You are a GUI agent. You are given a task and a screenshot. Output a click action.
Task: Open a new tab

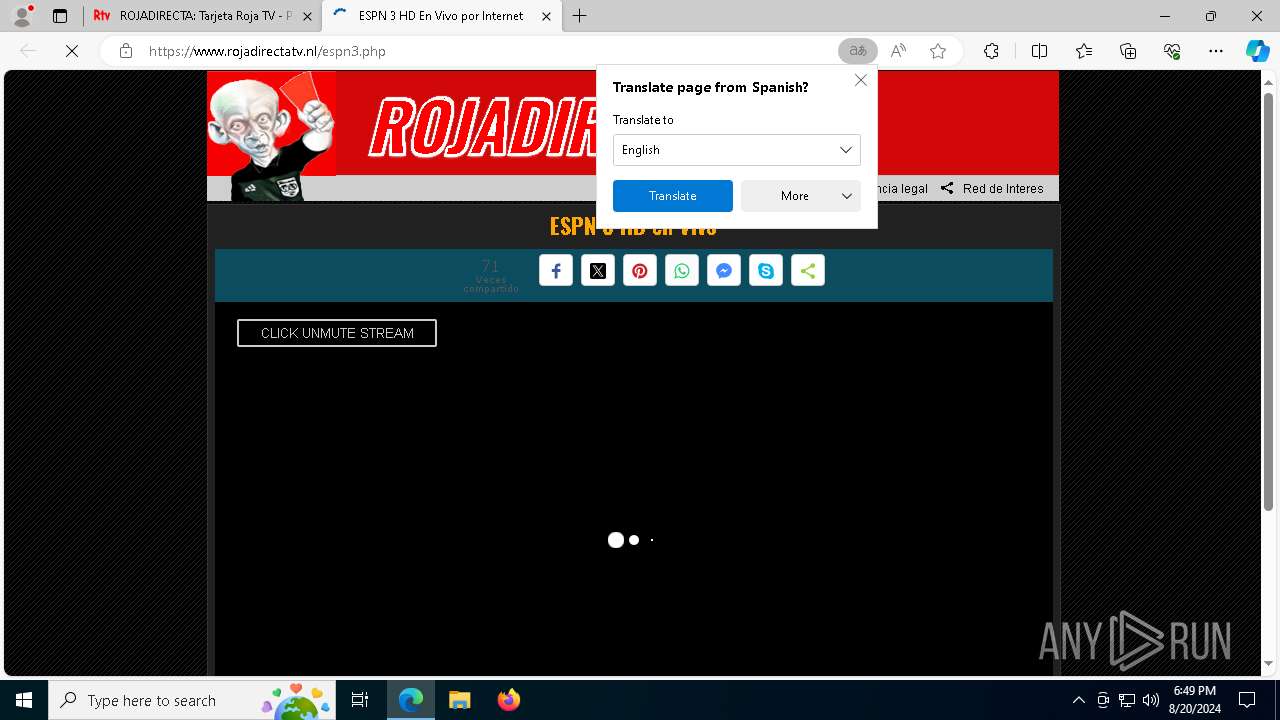[x=579, y=16]
